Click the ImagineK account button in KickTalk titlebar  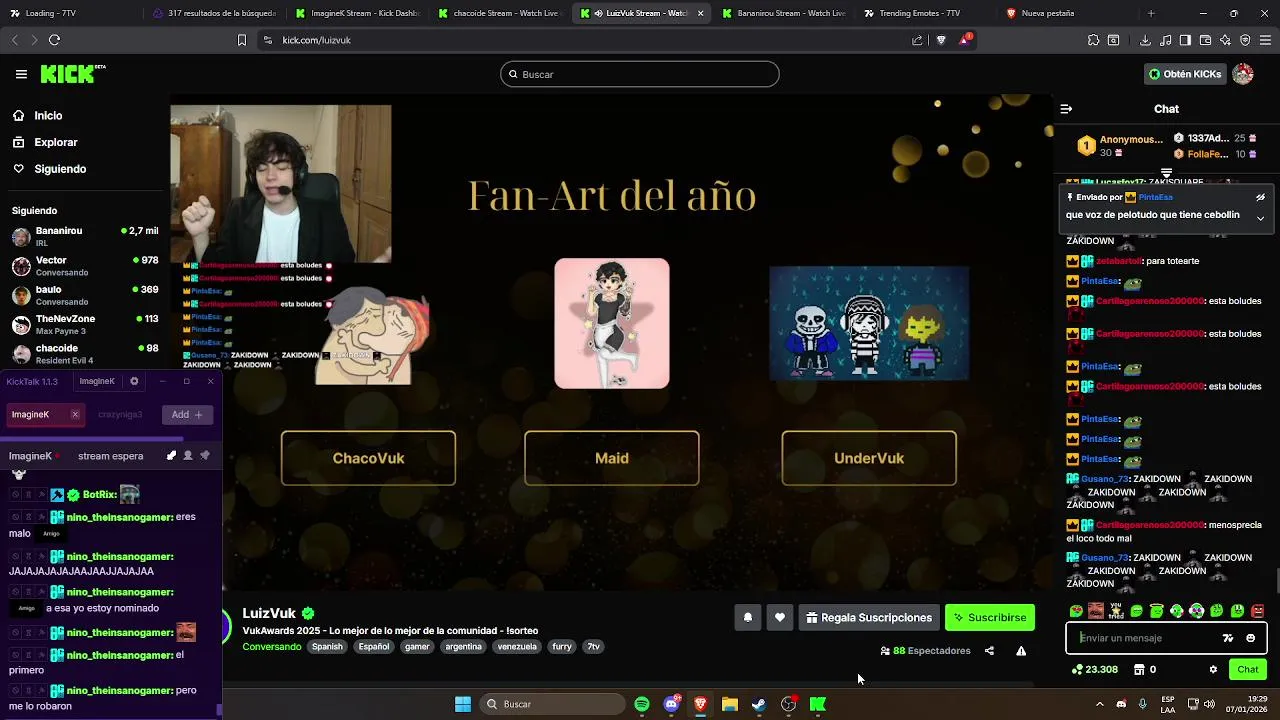coord(97,381)
